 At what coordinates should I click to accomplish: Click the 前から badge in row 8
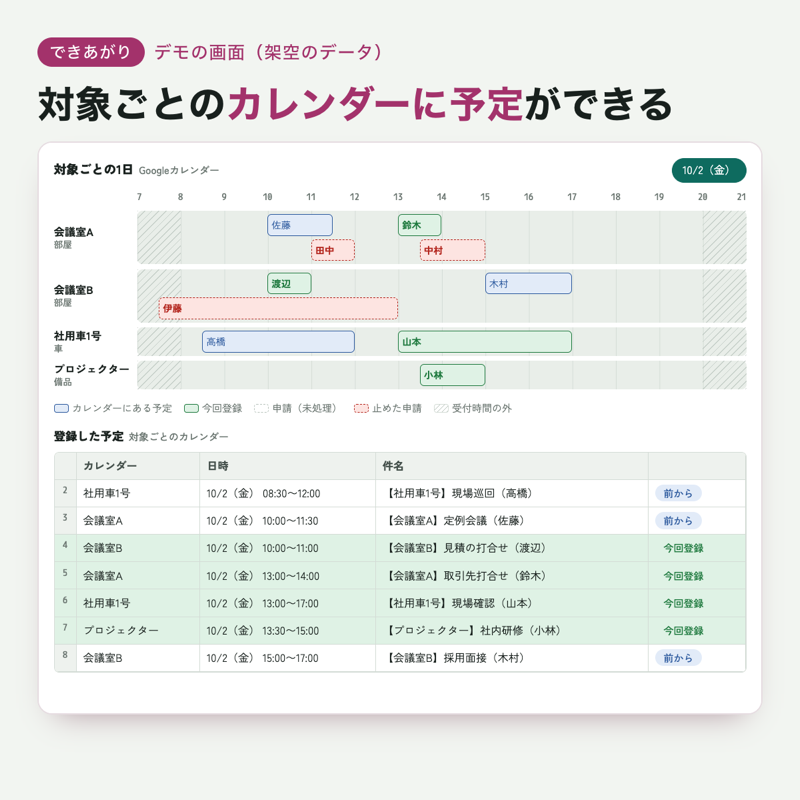coord(678,658)
